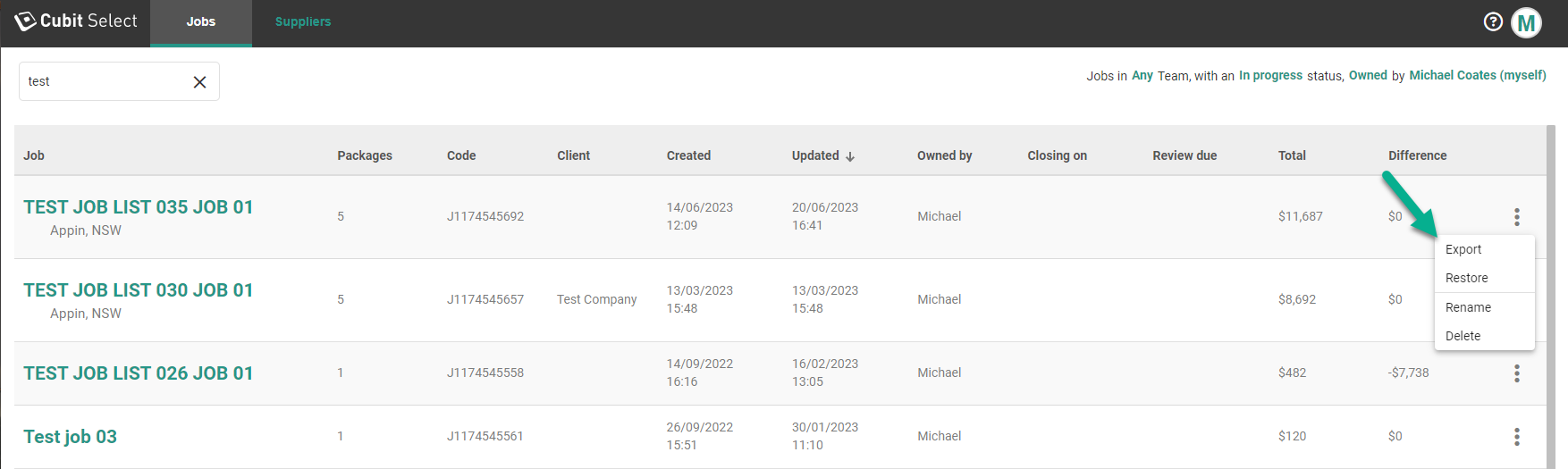Image resolution: width=1568 pixels, height=469 pixels.
Task: Choose Export from the context menu
Action: click(1463, 249)
